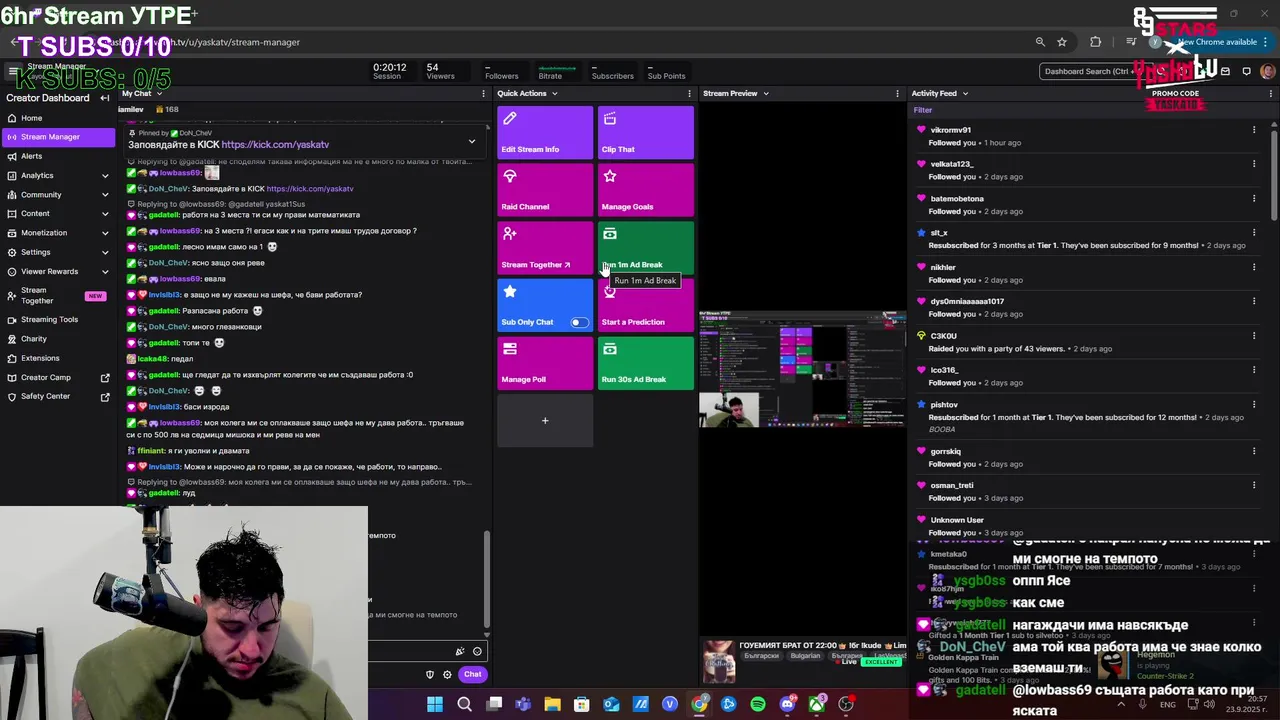1280x720 pixels.
Task: Open the Edit Stream Info quick action
Action: pos(545,133)
